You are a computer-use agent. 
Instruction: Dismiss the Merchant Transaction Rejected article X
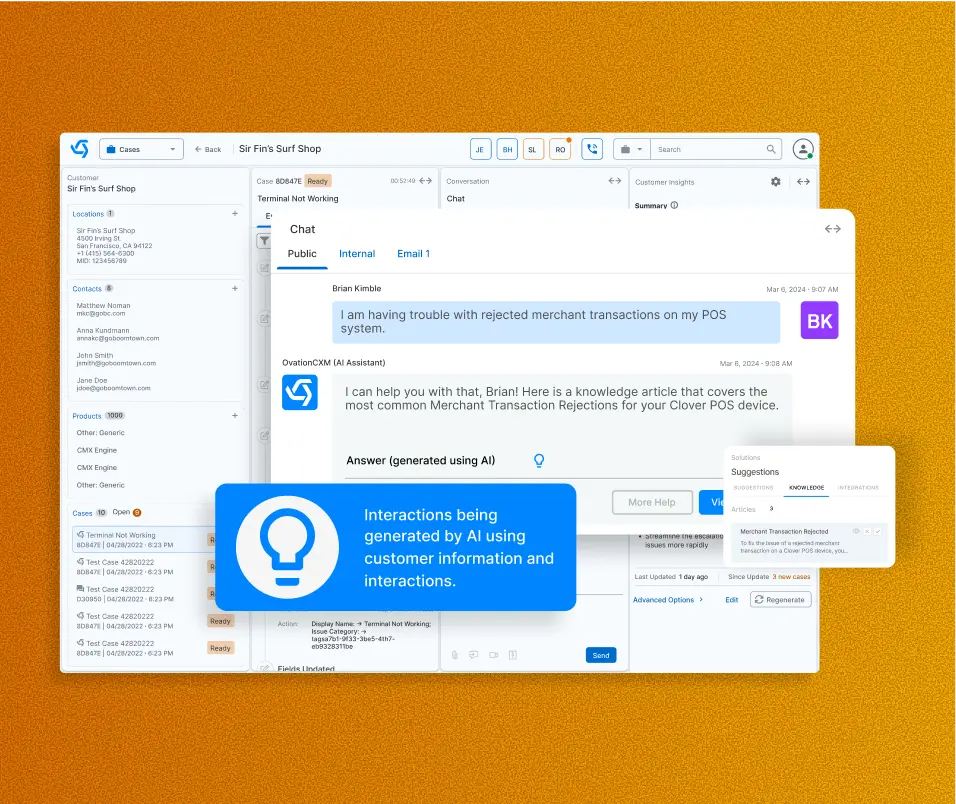tap(867, 531)
